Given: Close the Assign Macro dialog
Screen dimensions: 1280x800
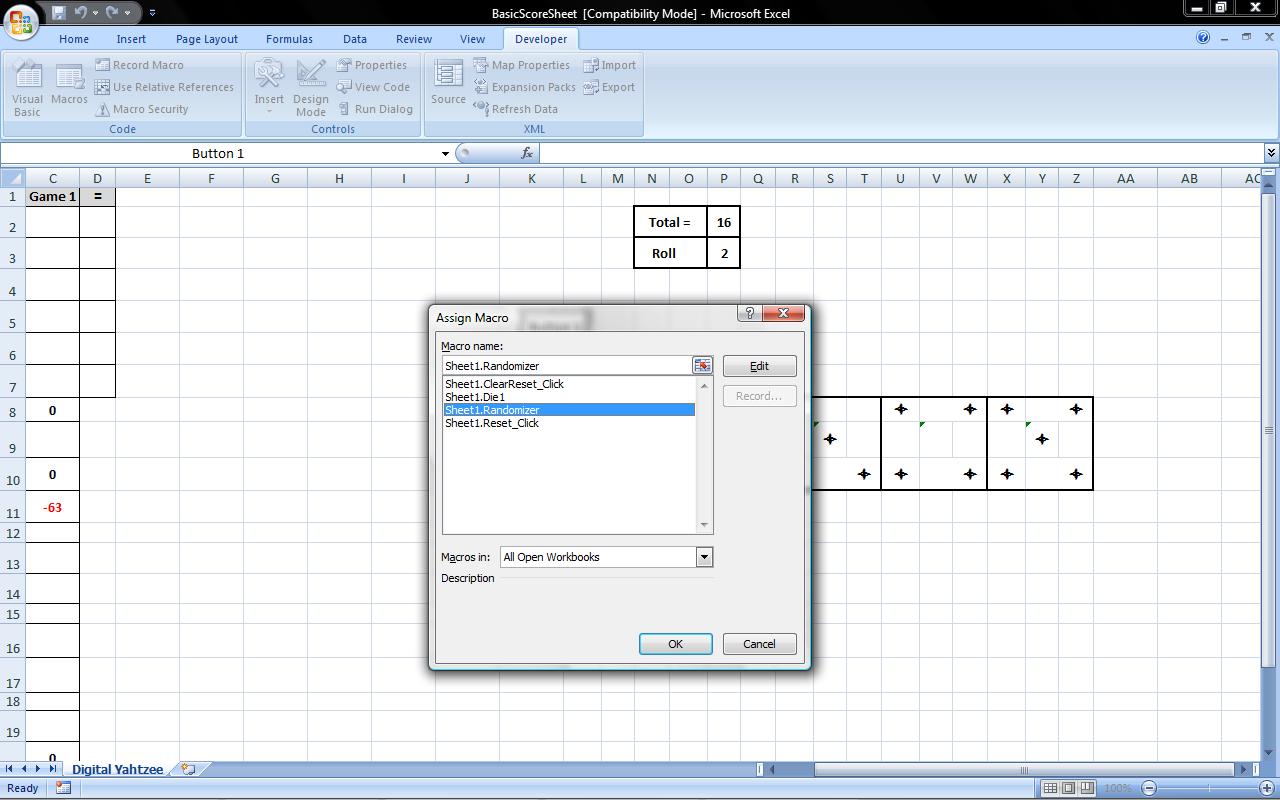Looking at the screenshot, I should tap(783, 313).
